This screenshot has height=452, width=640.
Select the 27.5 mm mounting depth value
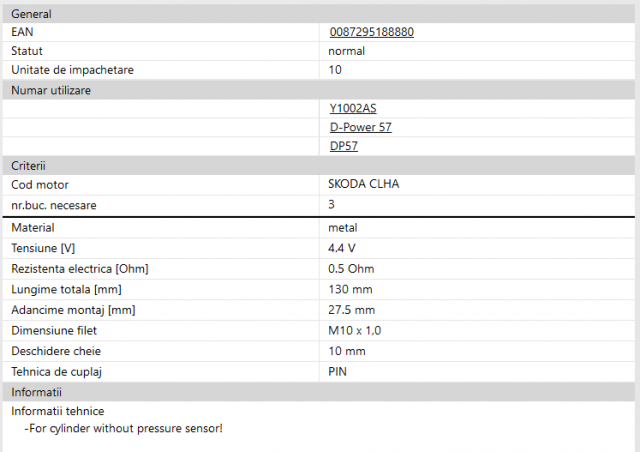(x=351, y=310)
